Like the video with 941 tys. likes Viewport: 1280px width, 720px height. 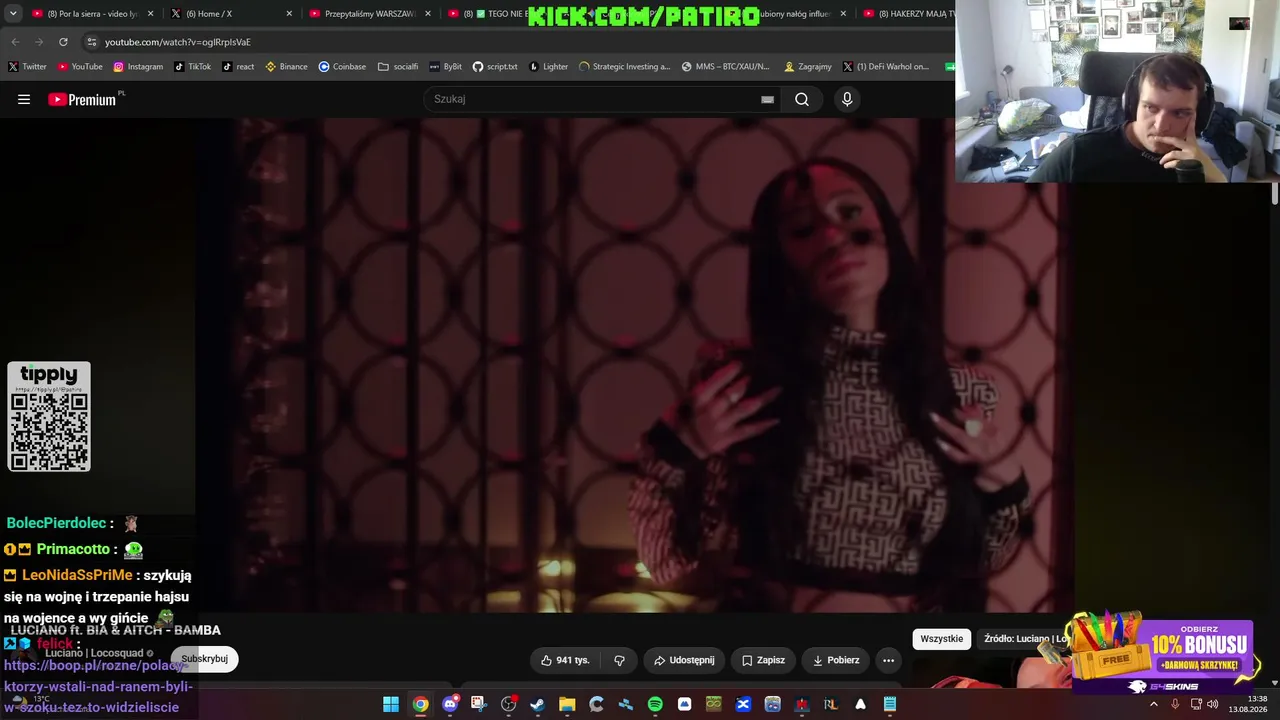coord(565,660)
